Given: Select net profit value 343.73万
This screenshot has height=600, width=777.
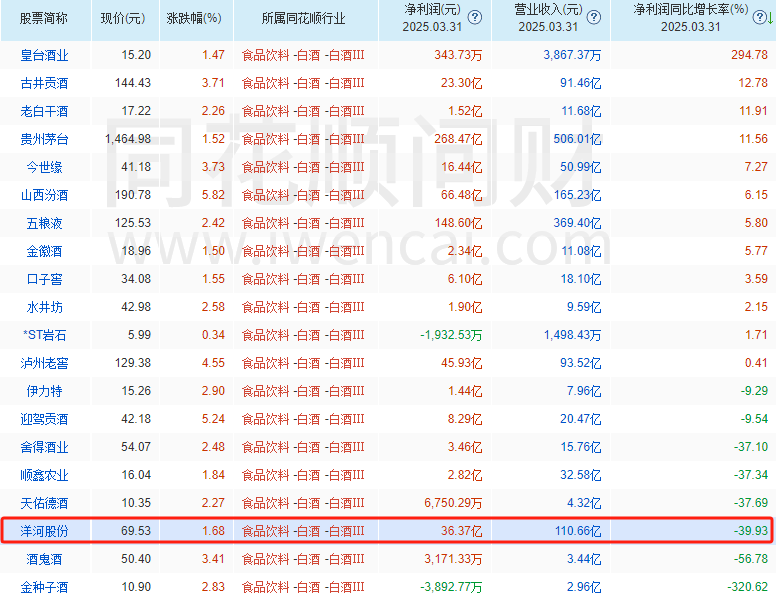Looking at the screenshot, I should 458,55.
